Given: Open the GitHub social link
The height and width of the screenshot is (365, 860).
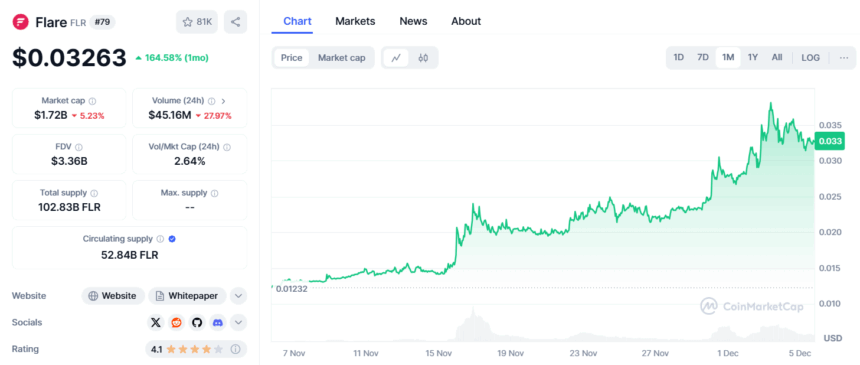Looking at the screenshot, I should click(197, 322).
